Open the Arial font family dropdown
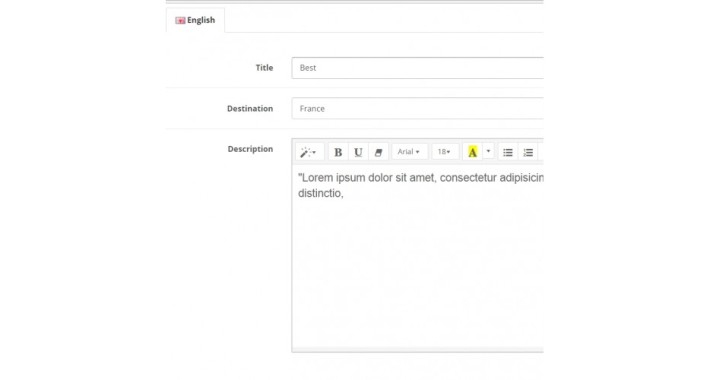The image size is (710, 380). (409, 152)
